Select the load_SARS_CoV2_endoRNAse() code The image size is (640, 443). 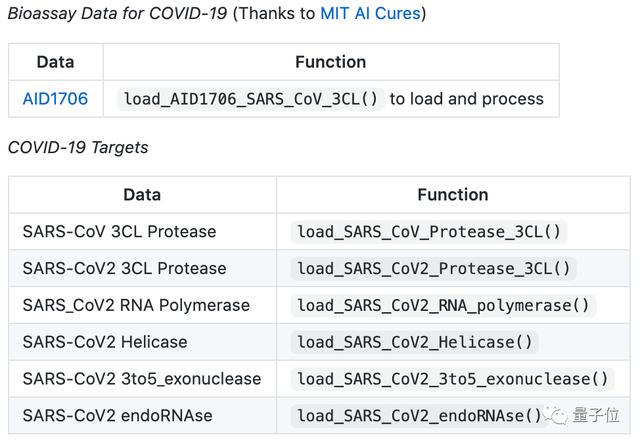(x=419, y=416)
